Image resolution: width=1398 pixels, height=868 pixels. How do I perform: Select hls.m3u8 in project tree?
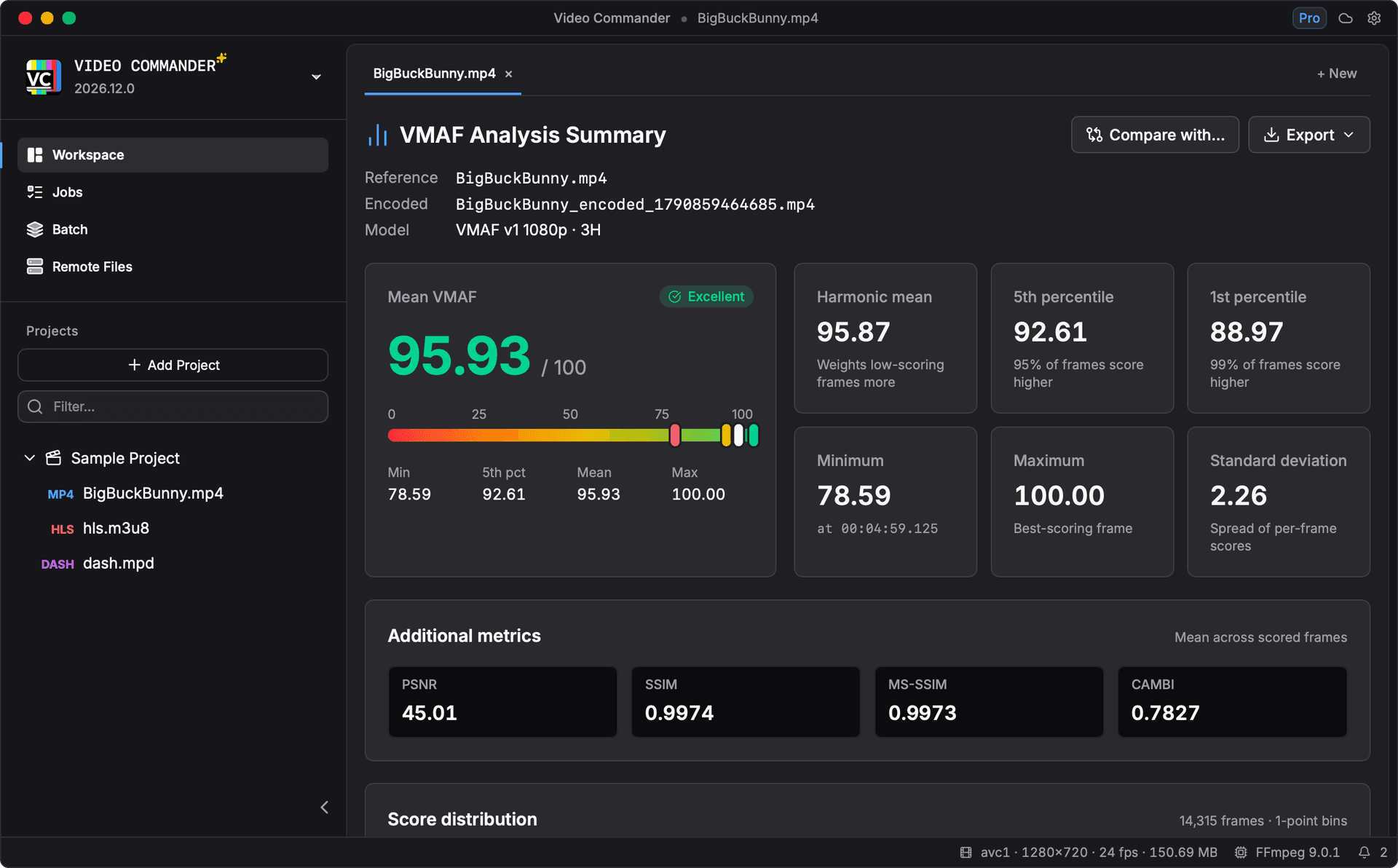tap(116, 529)
